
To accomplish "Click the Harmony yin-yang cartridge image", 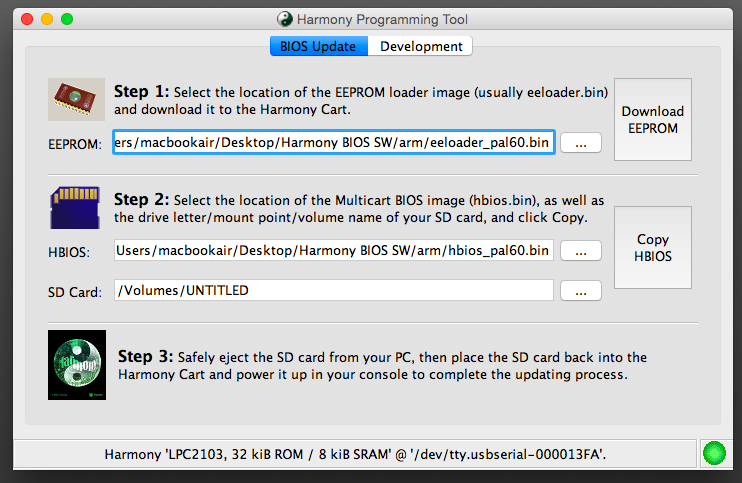I will pyautogui.click(x=77, y=365).
